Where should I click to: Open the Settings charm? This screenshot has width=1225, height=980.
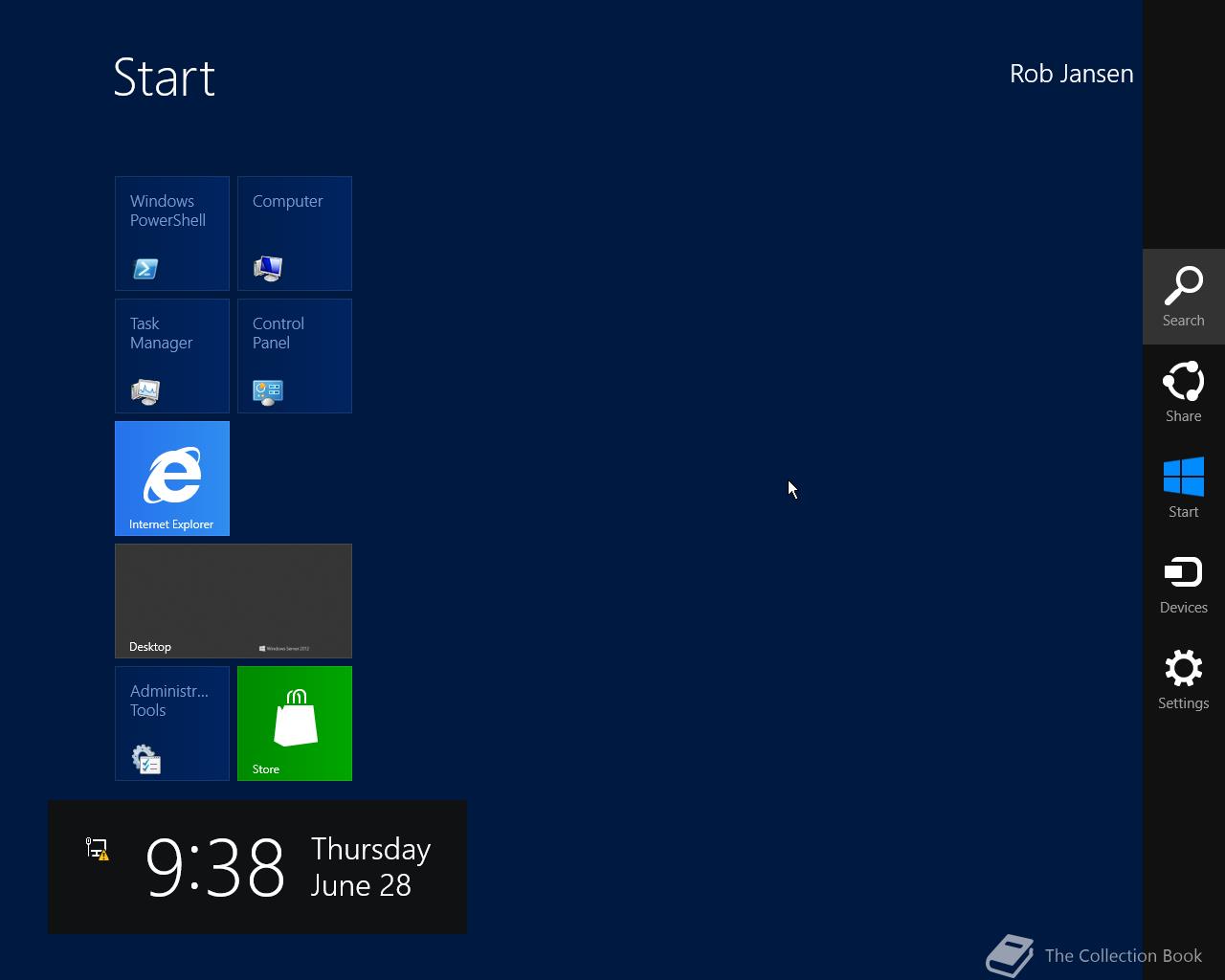tap(1184, 679)
